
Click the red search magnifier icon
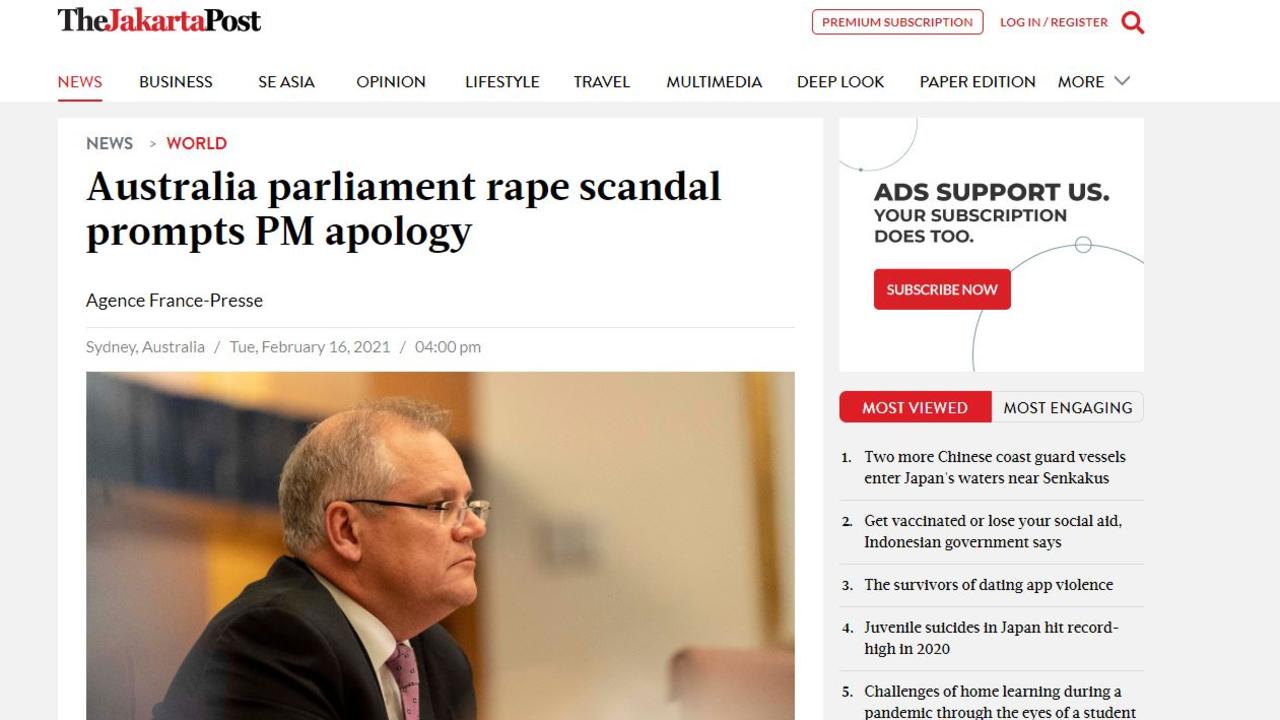(1132, 22)
